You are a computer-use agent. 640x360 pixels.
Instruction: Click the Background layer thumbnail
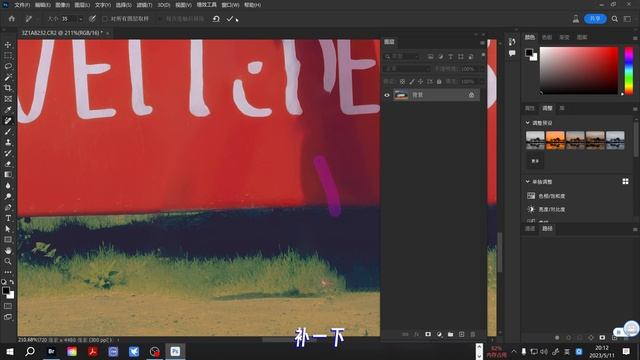401,95
